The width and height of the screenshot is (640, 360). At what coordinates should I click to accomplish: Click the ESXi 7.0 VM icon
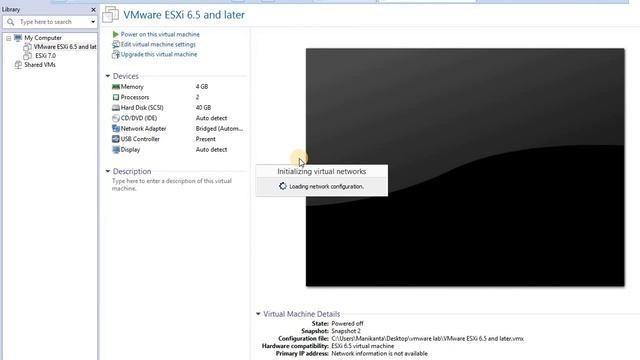(x=27, y=56)
